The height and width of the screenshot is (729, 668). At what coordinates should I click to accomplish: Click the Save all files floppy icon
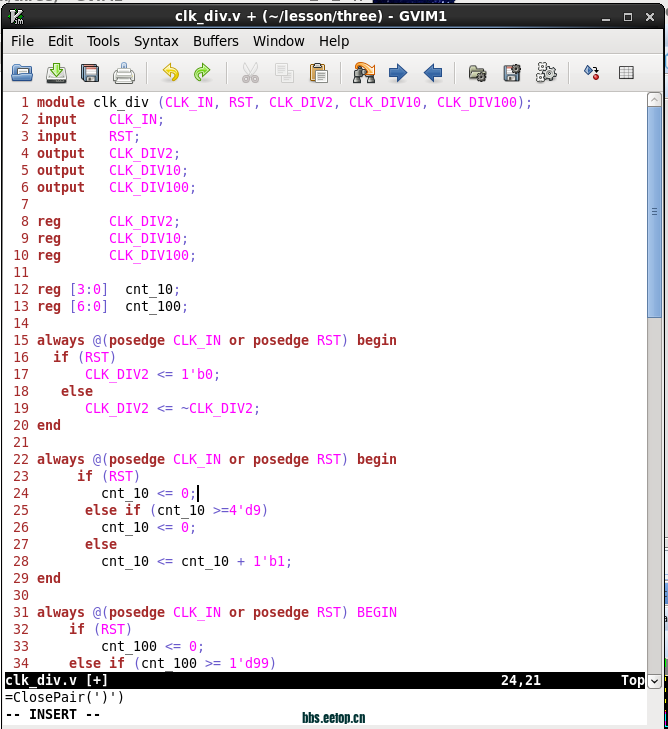90,73
